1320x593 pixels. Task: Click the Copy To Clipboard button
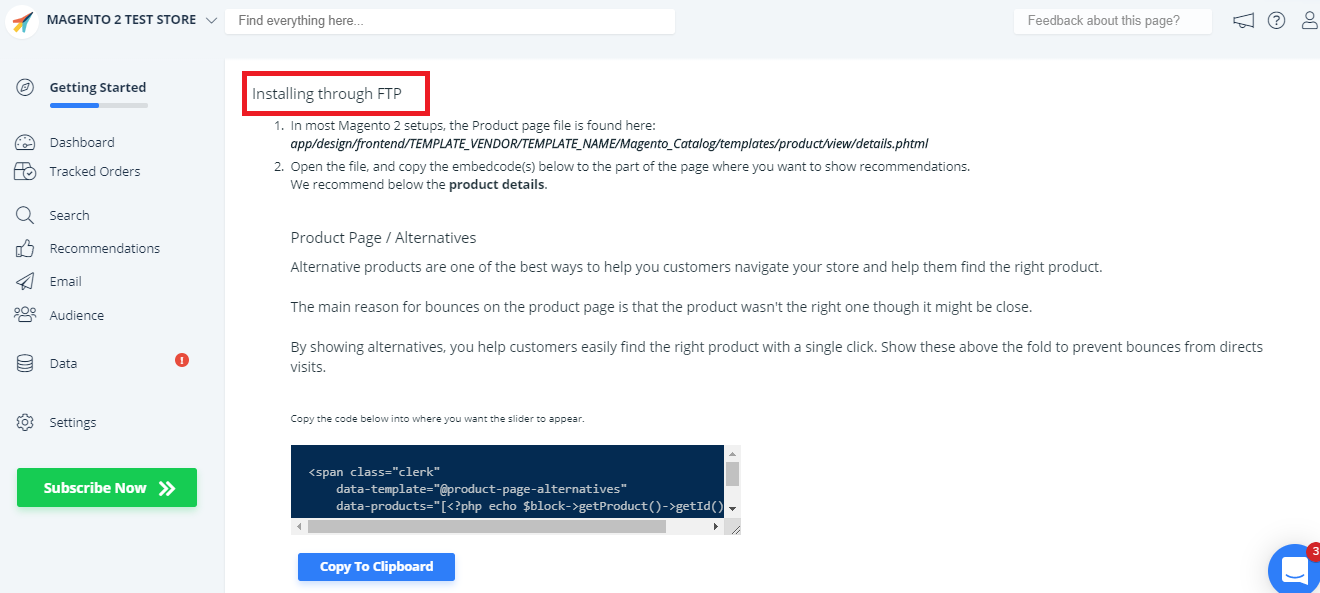click(376, 567)
